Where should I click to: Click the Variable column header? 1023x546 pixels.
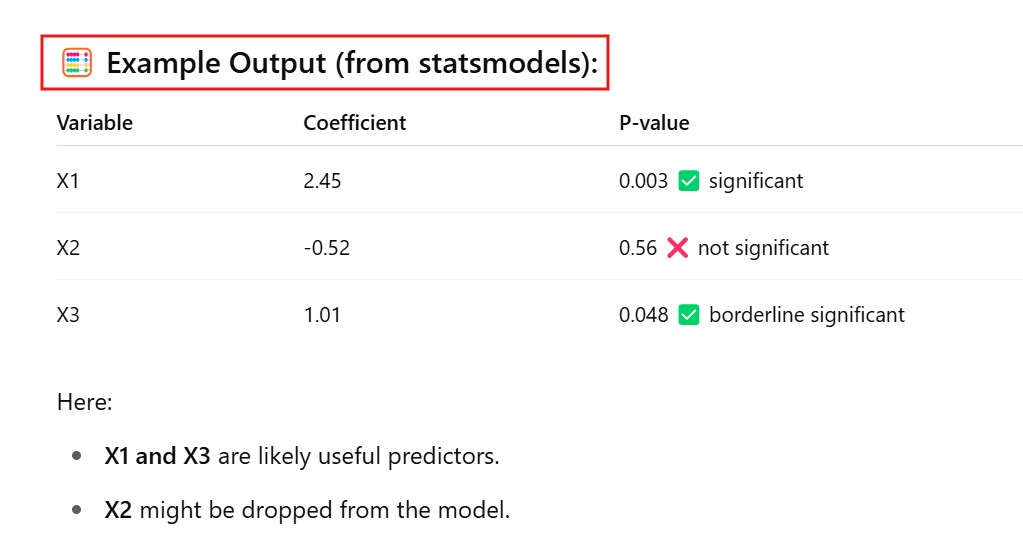click(95, 123)
